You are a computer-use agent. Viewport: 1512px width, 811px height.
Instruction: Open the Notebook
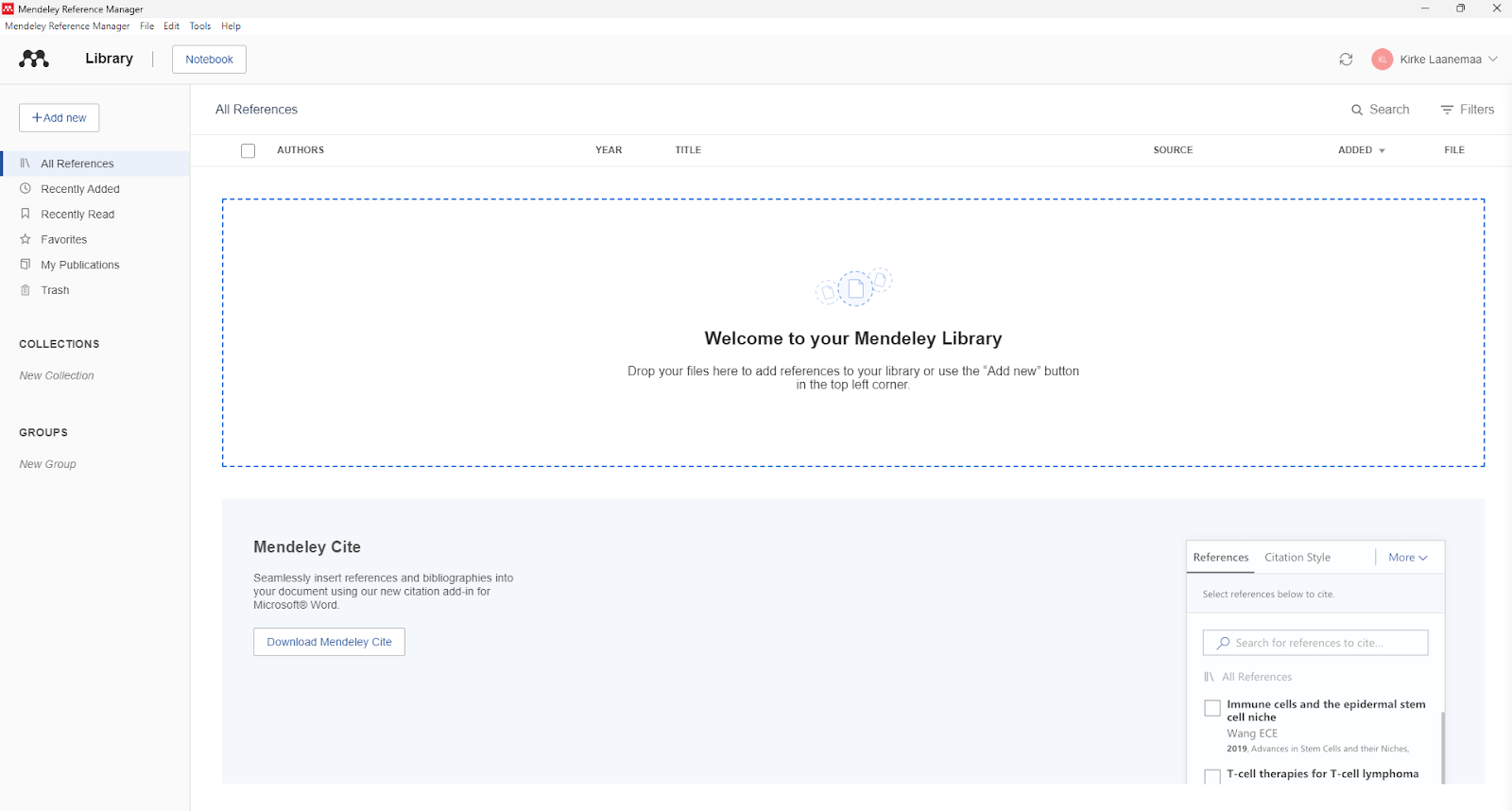pos(209,60)
